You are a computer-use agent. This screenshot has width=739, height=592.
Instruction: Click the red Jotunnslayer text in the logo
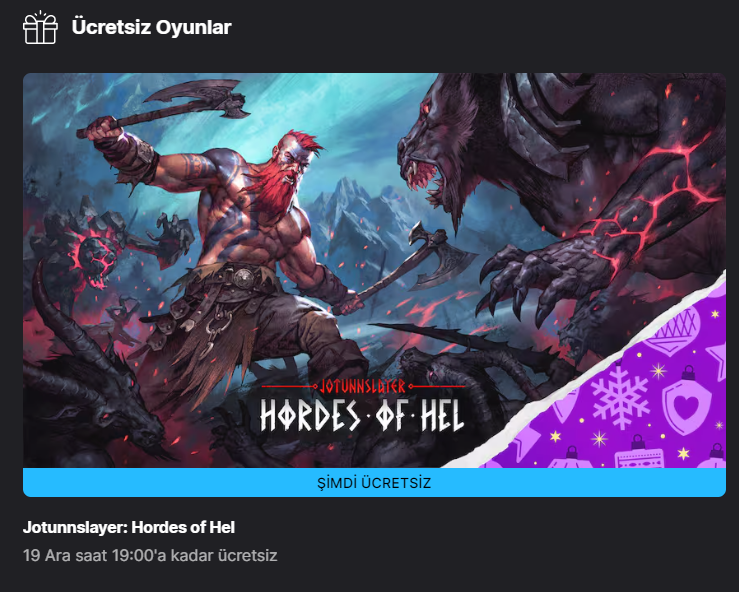click(x=362, y=386)
